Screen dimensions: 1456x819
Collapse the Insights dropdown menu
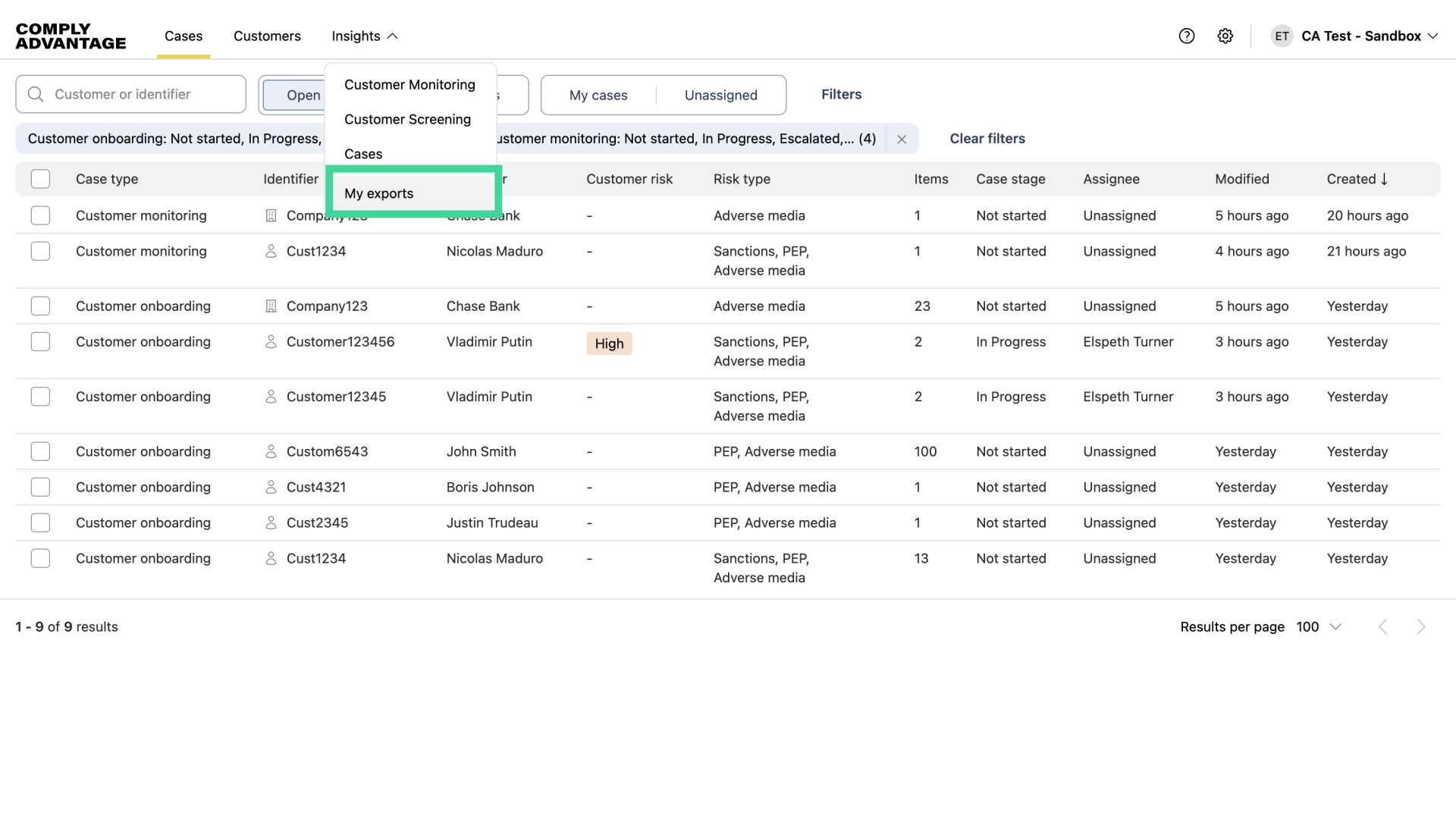365,36
